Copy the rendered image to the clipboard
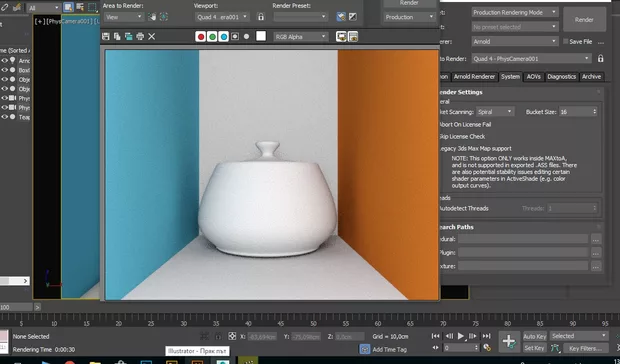This screenshot has height=364, width=620. [x=117, y=36]
